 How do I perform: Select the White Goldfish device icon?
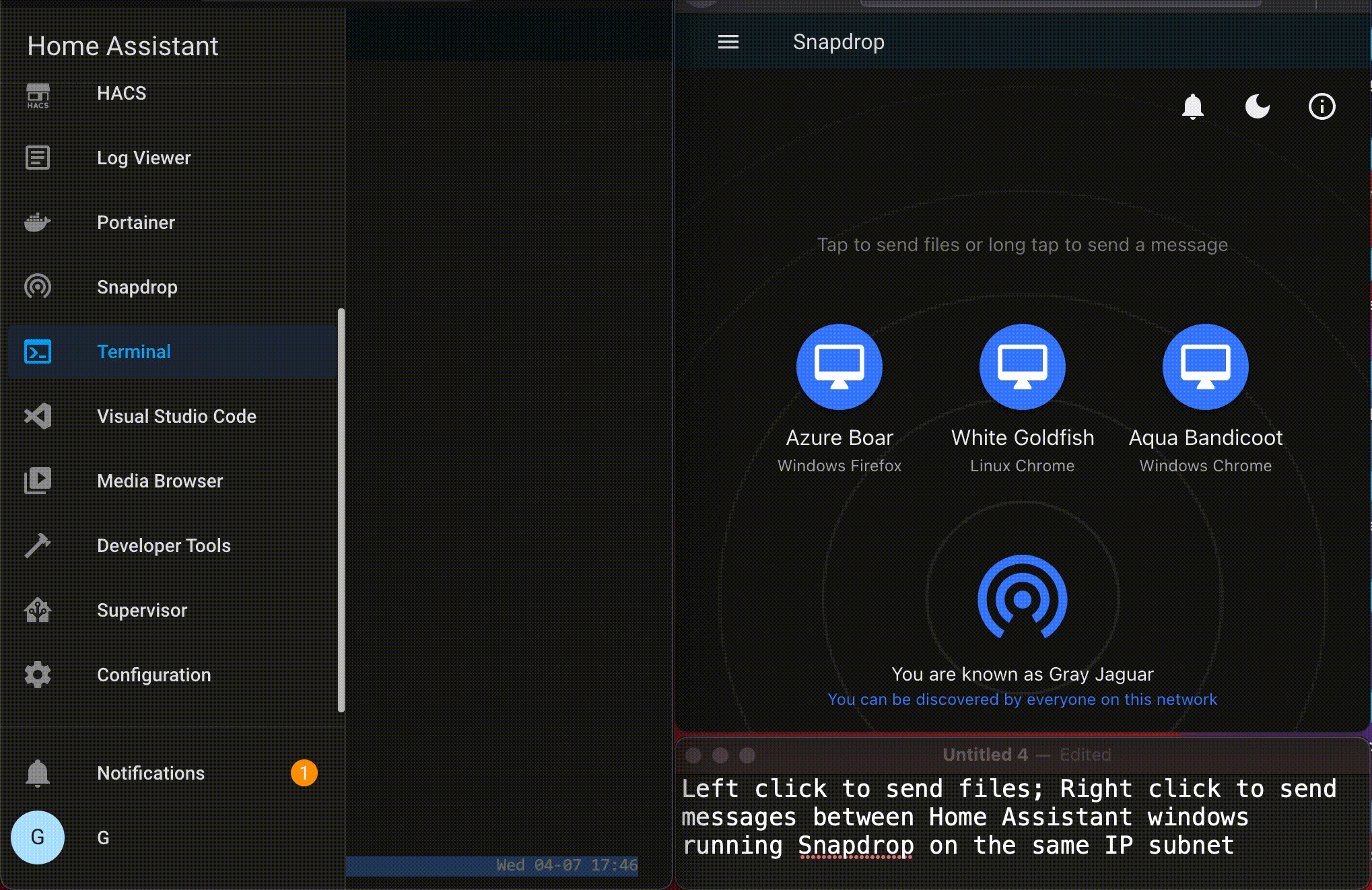[1022, 367]
